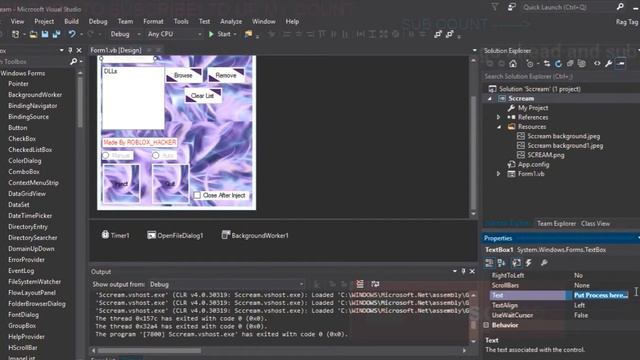Screen dimensions: 640x360
Task: Select Sccream background.jpeg in Resources
Action: pos(563,136)
